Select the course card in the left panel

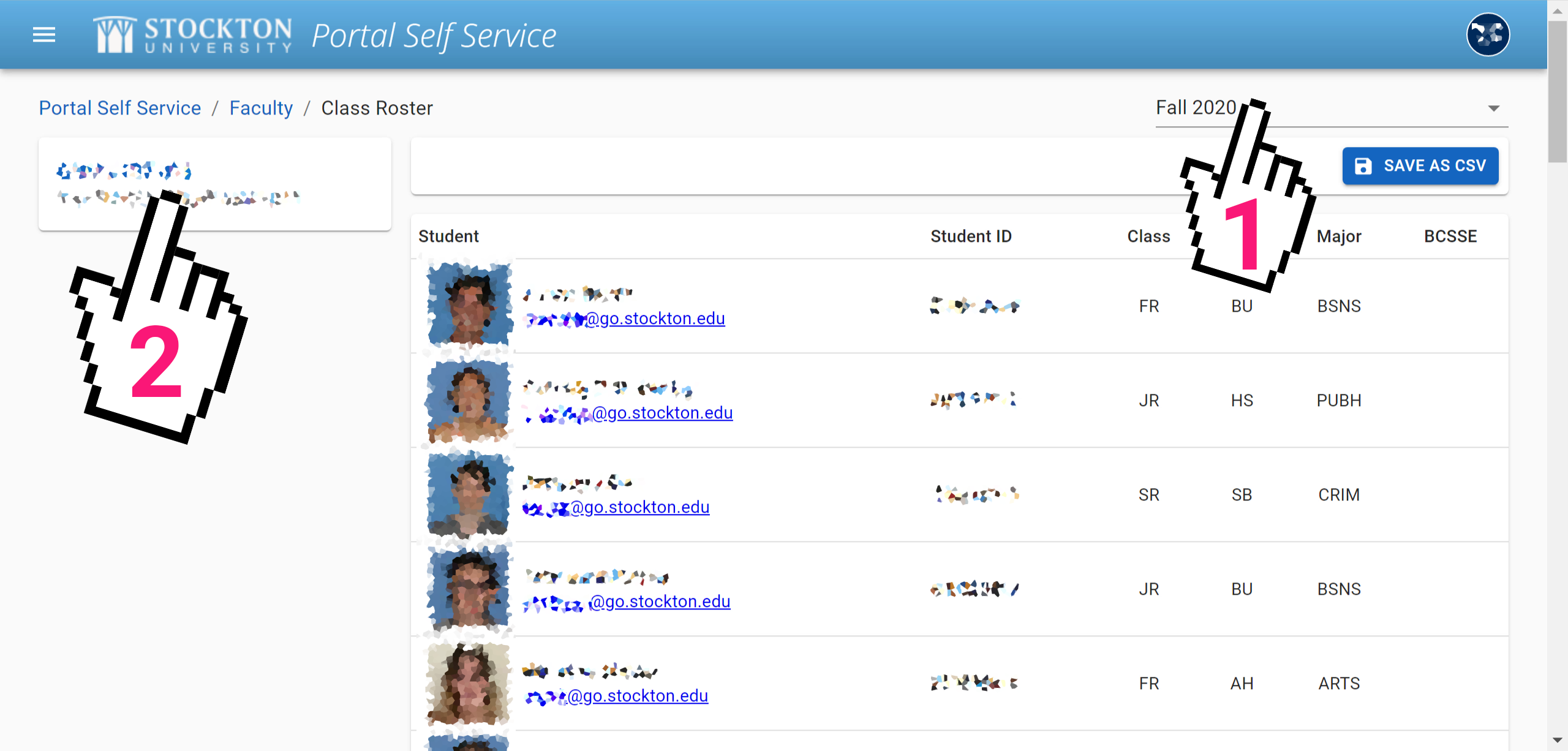(x=214, y=184)
